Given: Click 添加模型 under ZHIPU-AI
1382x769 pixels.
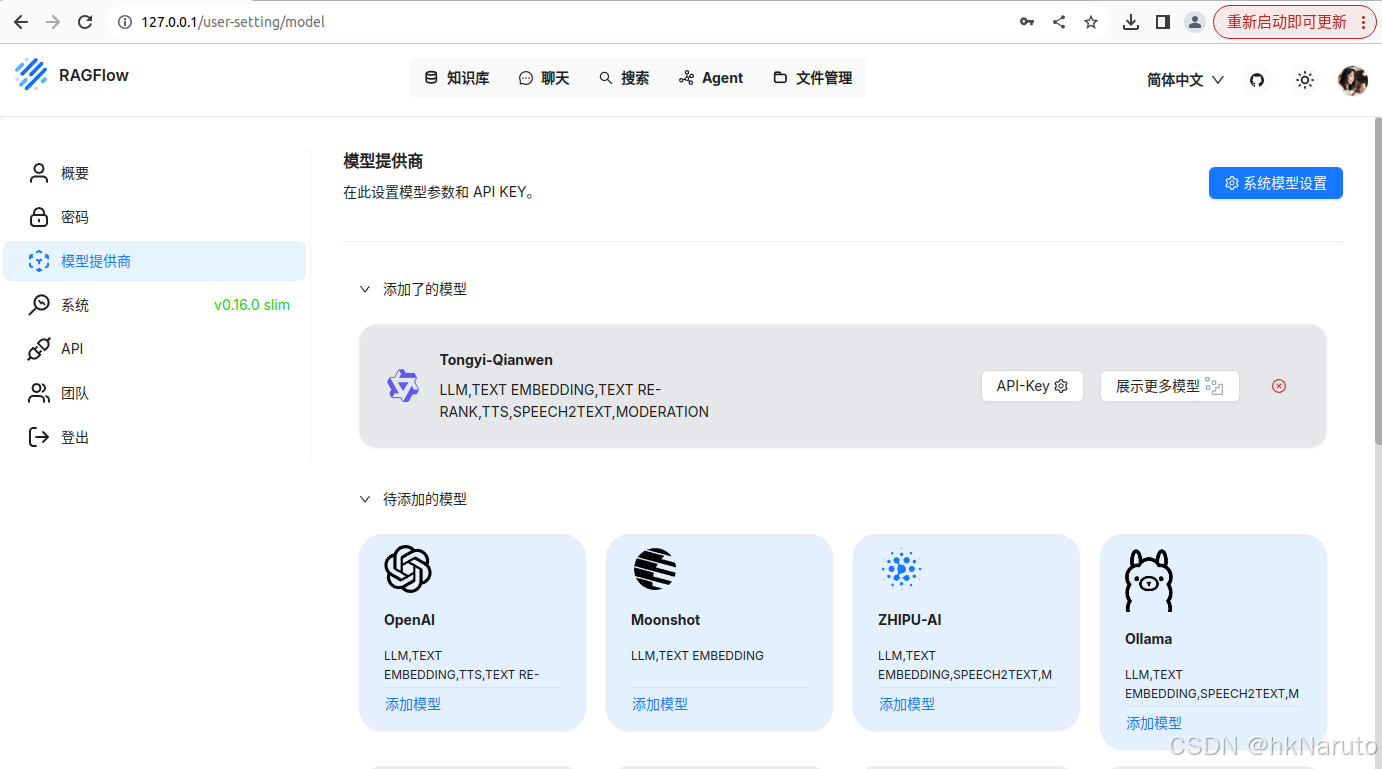Looking at the screenshot, I should point(907,704).
